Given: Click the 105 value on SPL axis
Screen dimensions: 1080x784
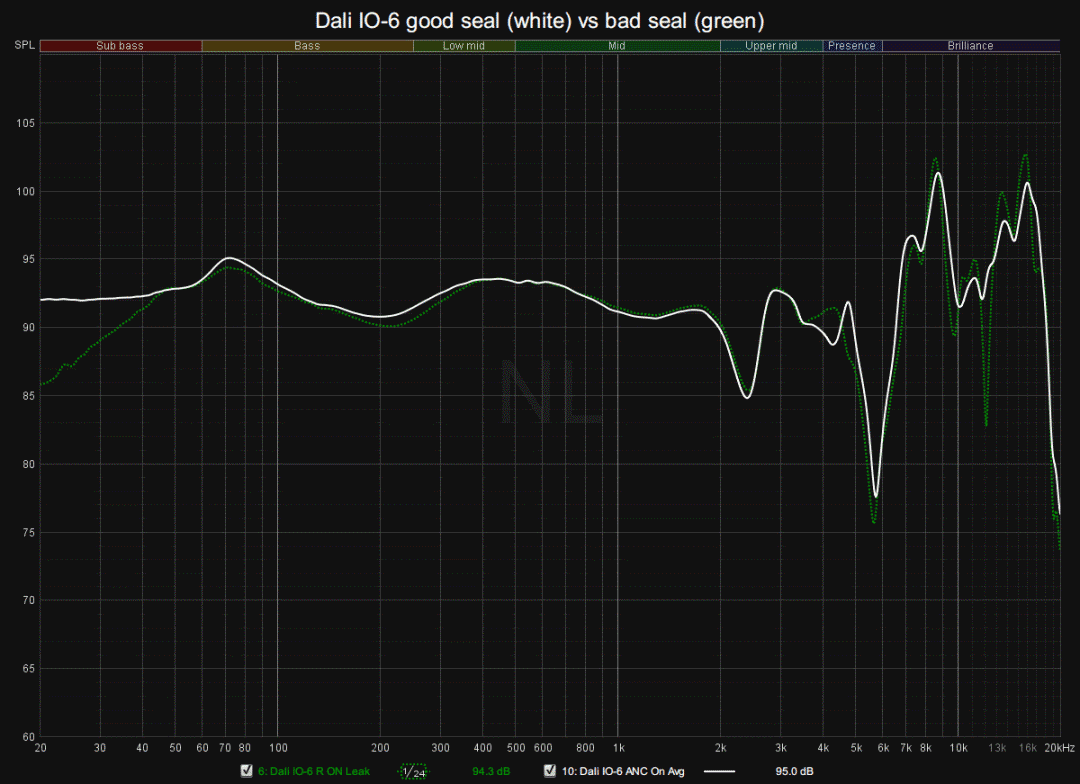Looking at the screenshot, I should click(25, 123).
